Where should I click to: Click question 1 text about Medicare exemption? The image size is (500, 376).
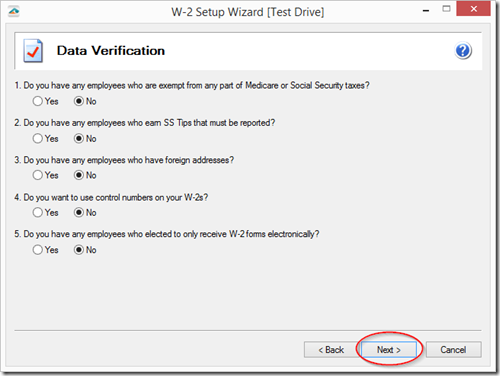point(192,85)
